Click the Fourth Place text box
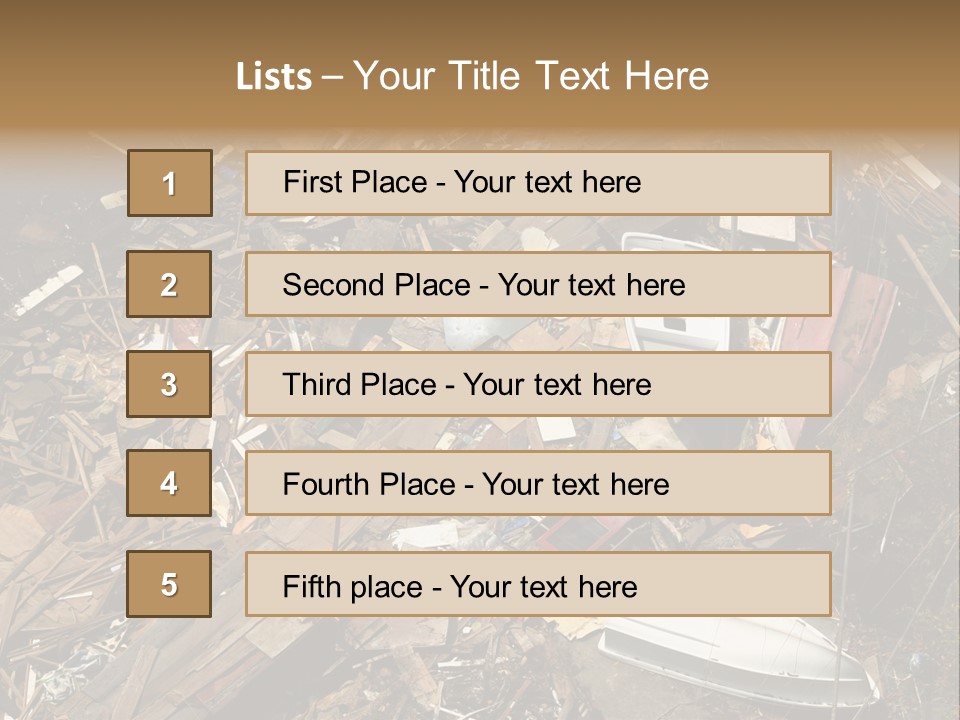Screen dimensions: 960x720 [x=538, y=483]
